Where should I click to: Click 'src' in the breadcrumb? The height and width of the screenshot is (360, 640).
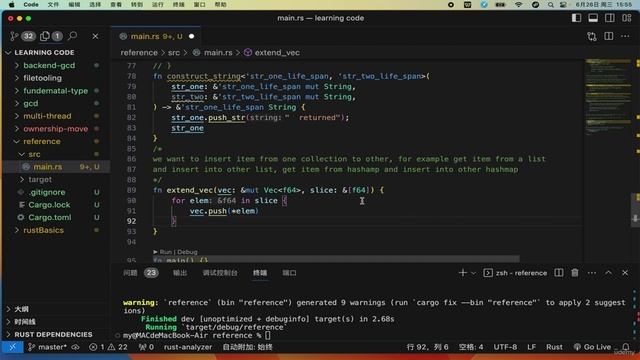(x=173, y=53)
